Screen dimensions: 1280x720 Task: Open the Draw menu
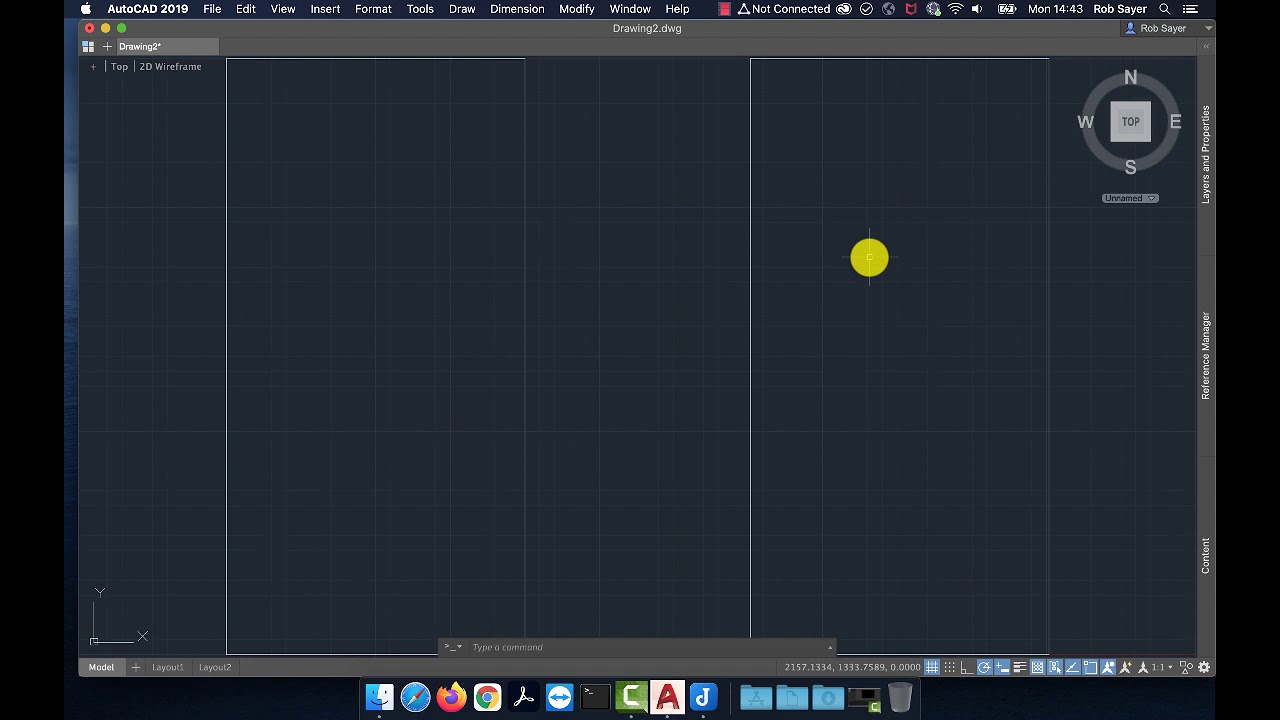[462, 9]
